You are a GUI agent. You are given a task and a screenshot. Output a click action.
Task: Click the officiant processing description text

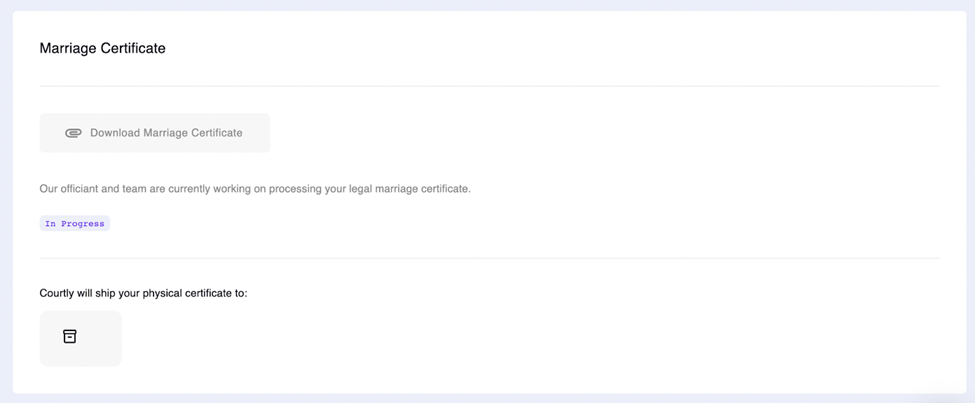click(255, 188)
